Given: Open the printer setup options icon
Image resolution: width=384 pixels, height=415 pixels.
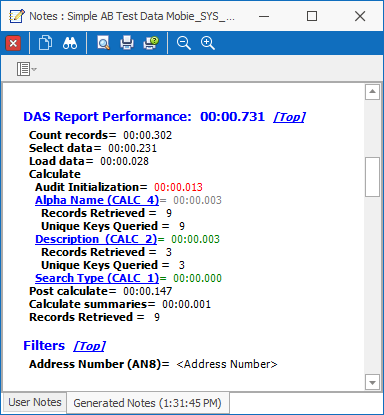Looking at the screenshot, I should [151, 43].
